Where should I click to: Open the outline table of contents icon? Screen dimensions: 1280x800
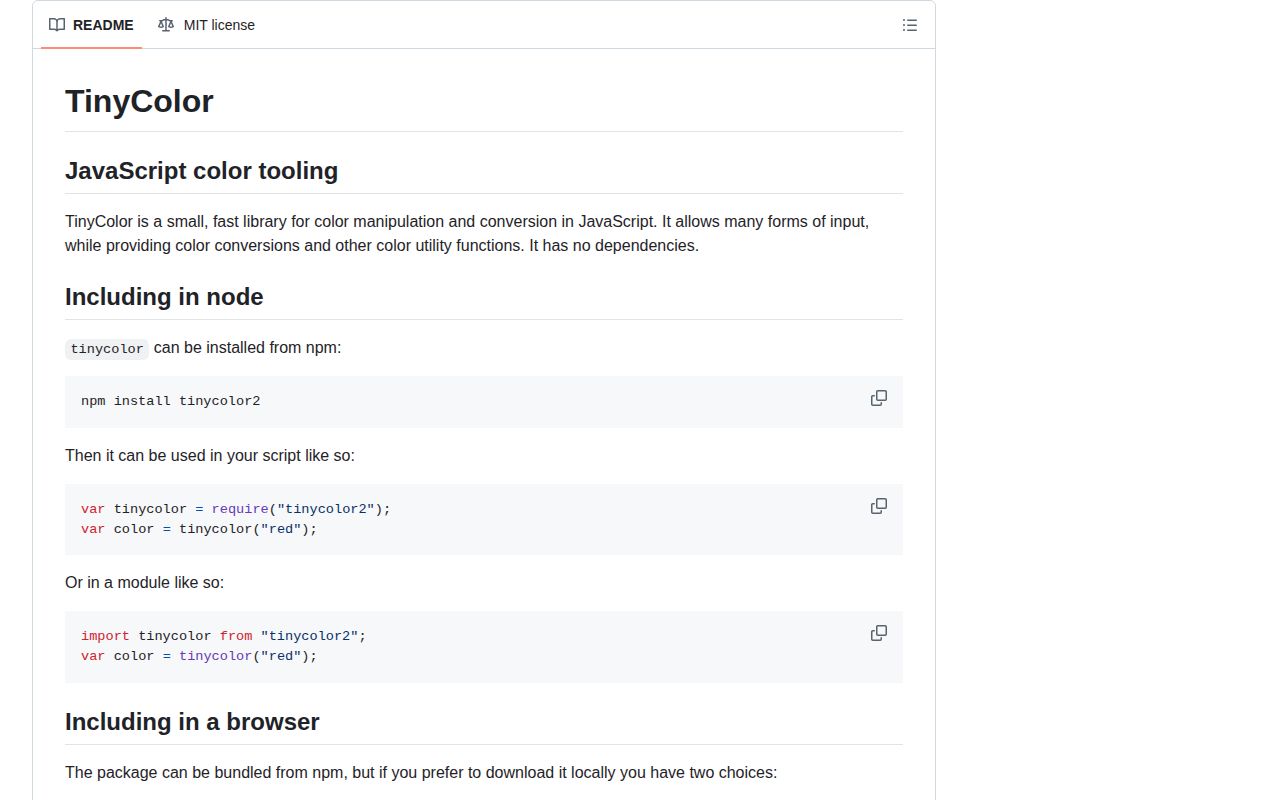(909, 25)
